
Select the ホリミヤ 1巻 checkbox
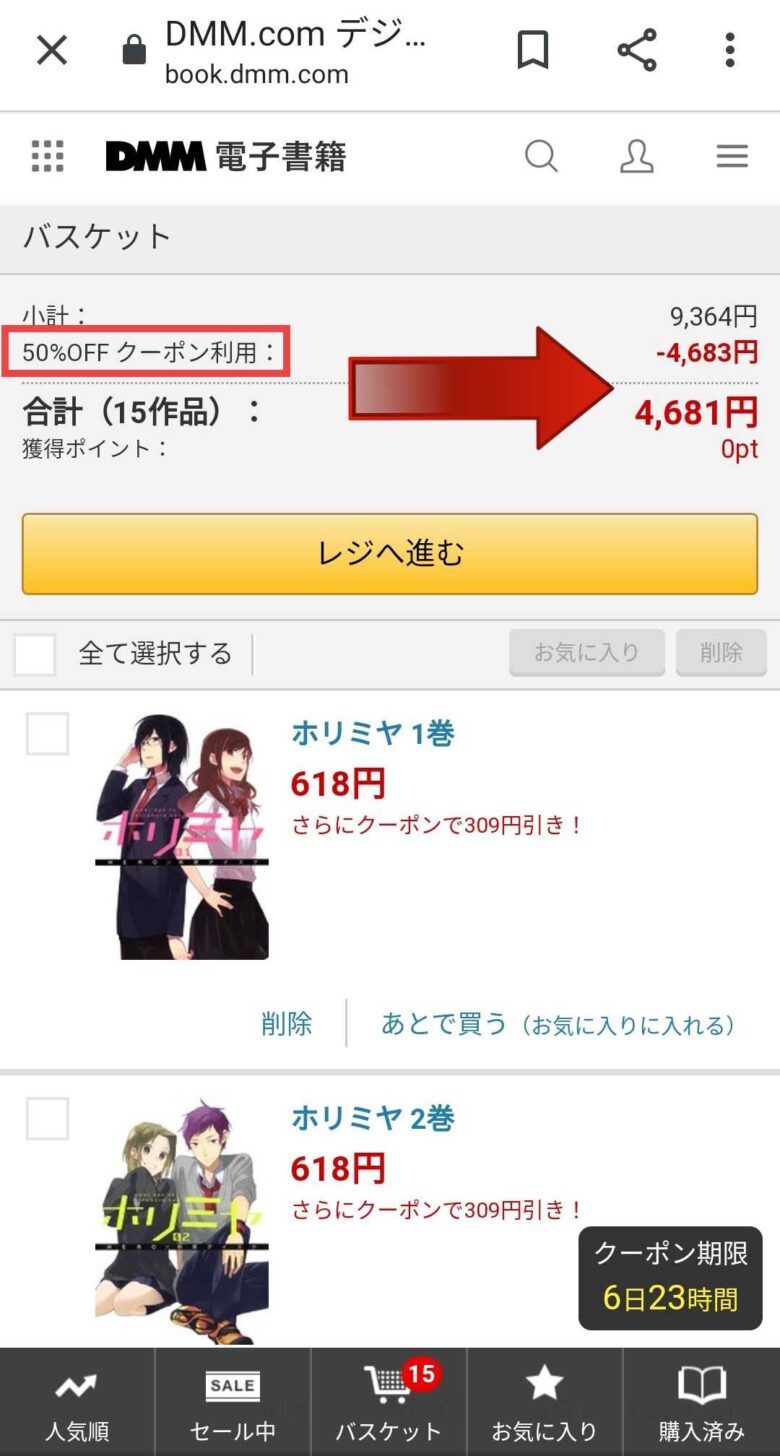click(47, 734)
